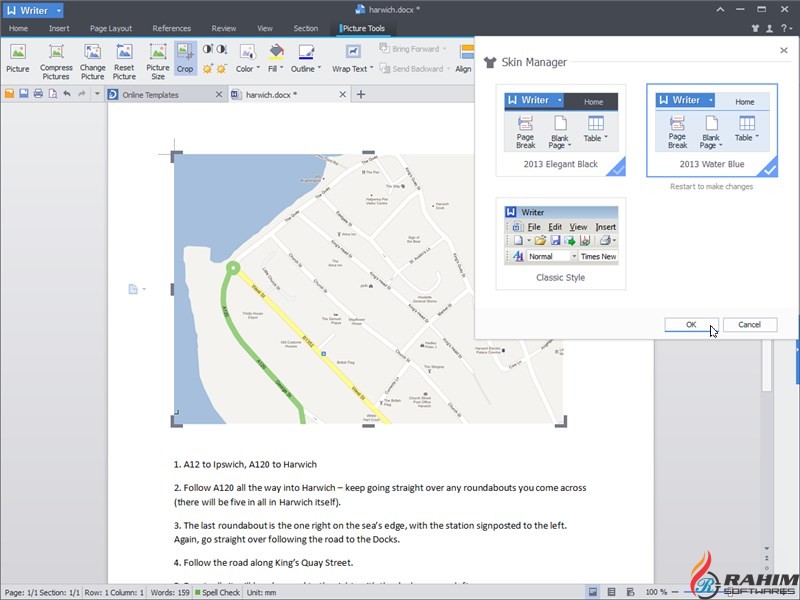Open the Color dropdown

click(x=247, y=59)
